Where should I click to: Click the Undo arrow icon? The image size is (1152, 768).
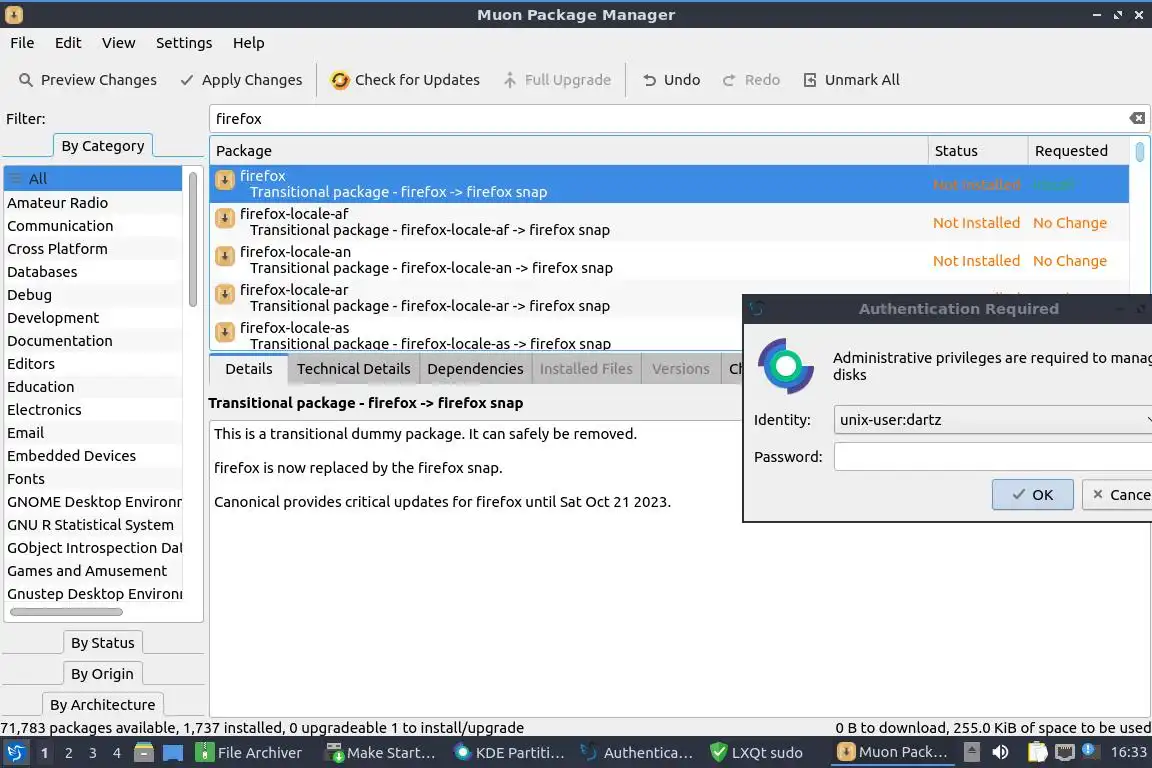pyautogui.click(x=649, y=80)
